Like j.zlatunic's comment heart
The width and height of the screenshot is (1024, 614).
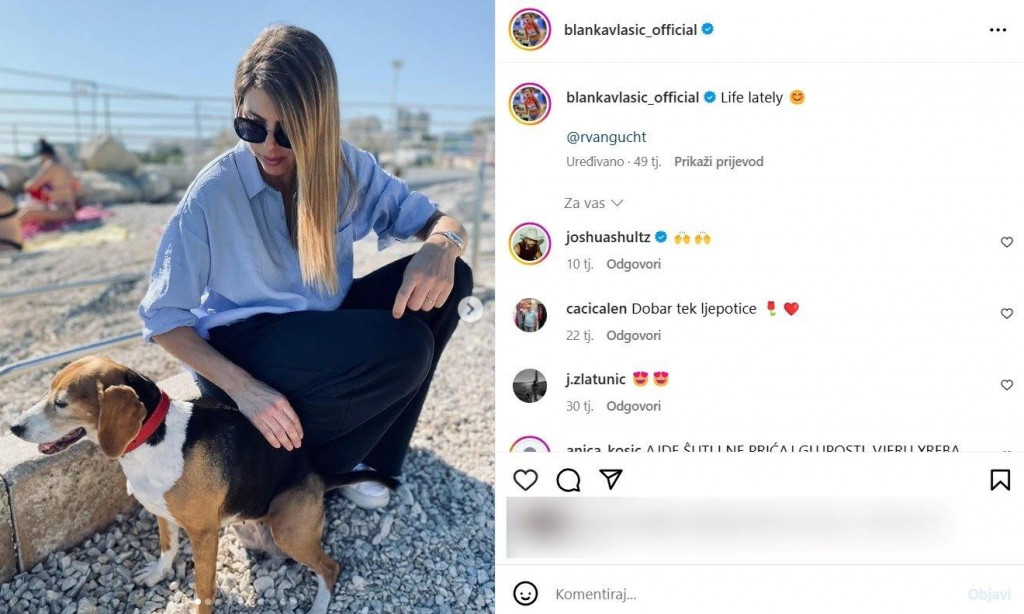point(1006,385)
